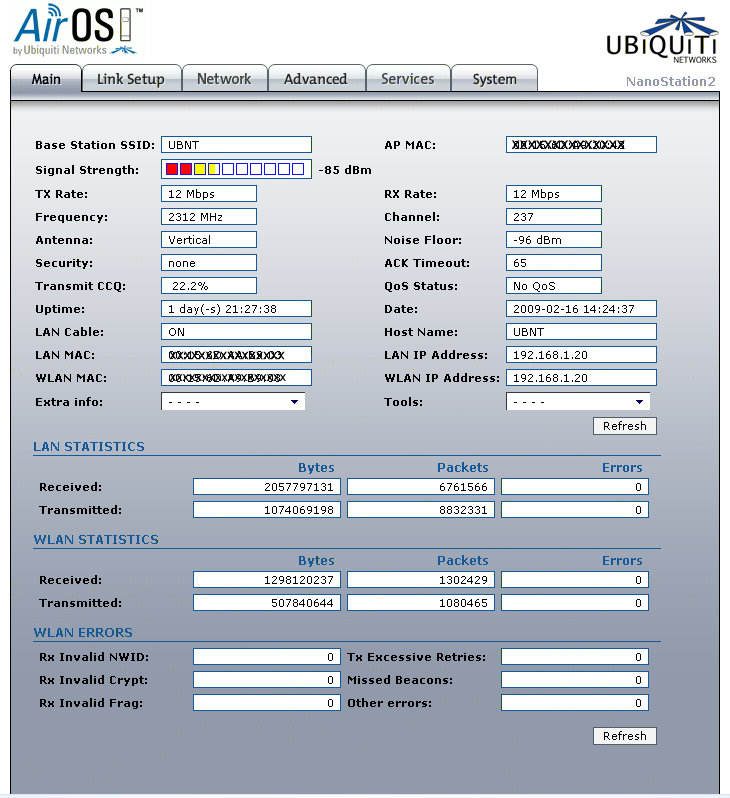Click WLAN received bytes 1298120237
Screen dimensions: 730x798
[267, 580]
